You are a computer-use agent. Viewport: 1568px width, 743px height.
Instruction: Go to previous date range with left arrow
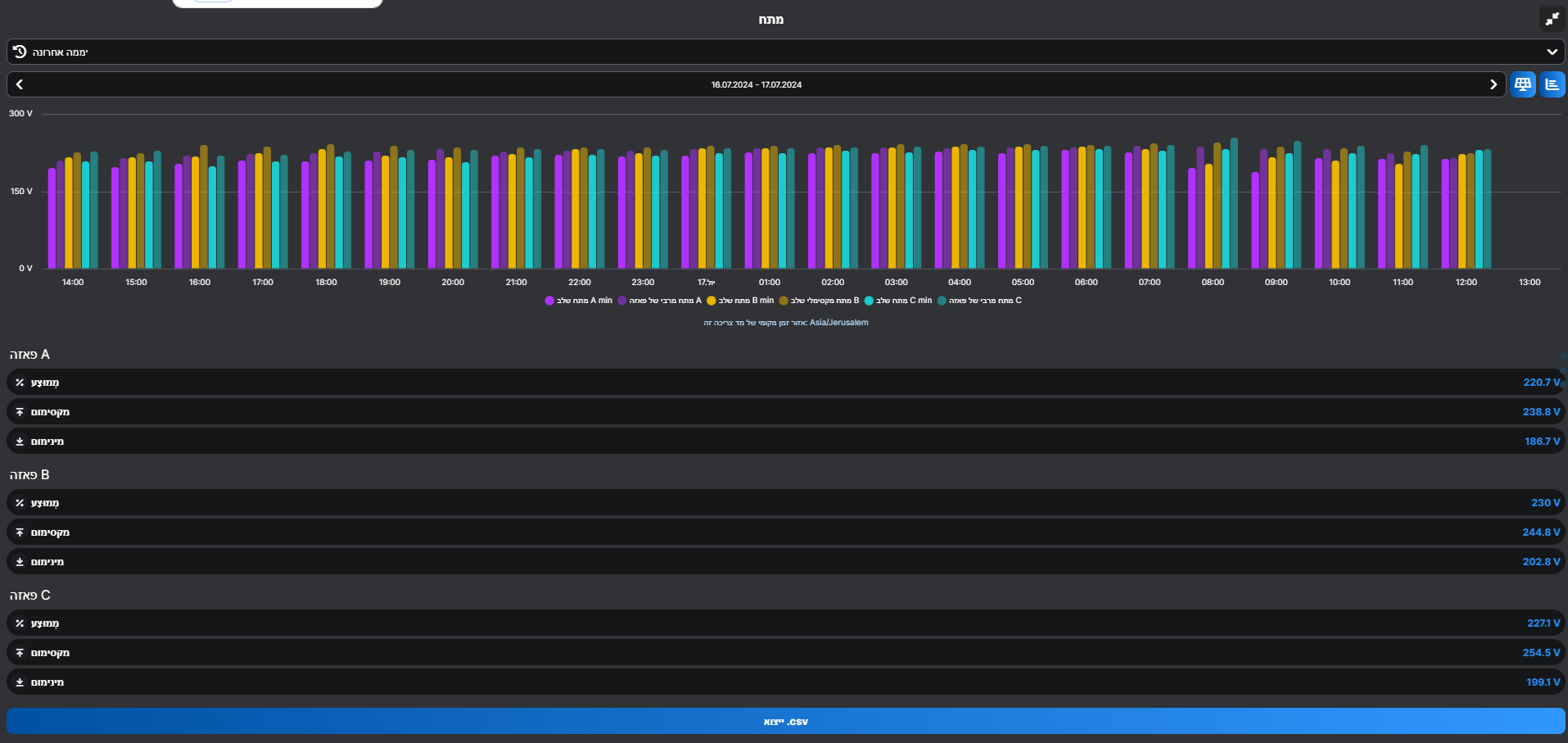tap(20, 84)
